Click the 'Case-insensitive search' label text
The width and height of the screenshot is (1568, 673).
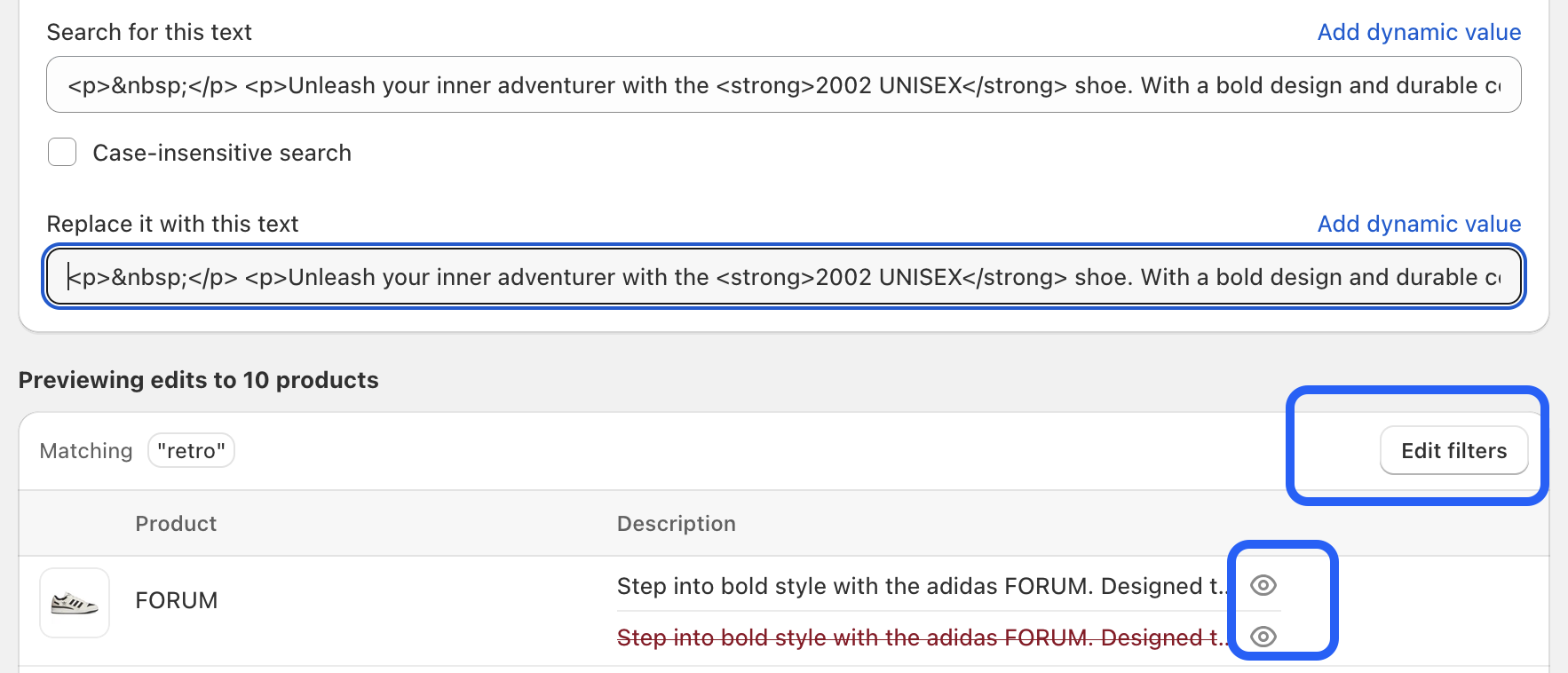coord(222,153)
